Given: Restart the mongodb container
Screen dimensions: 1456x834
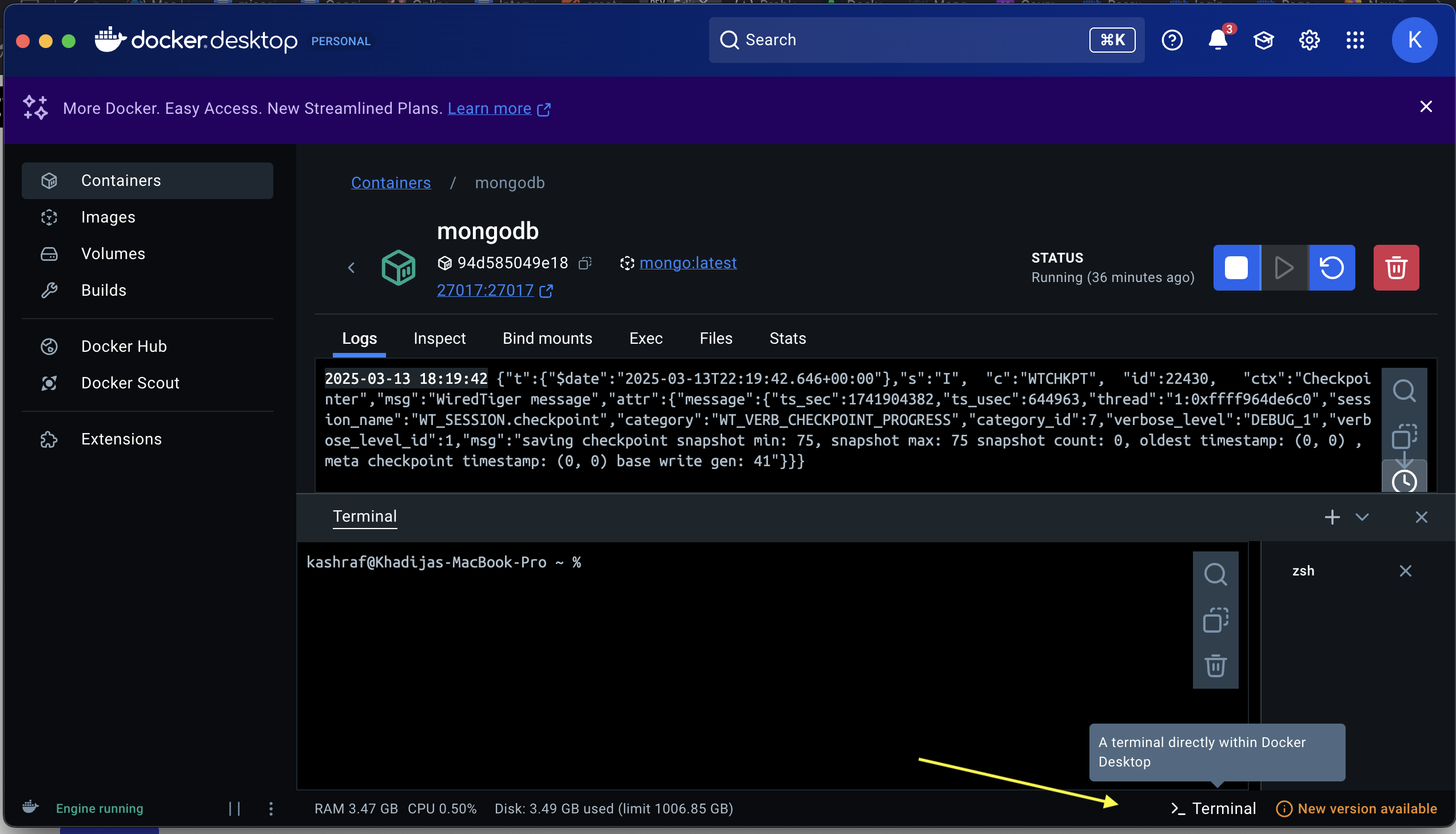Looking at the screenshot, I should click(1332, 268).
